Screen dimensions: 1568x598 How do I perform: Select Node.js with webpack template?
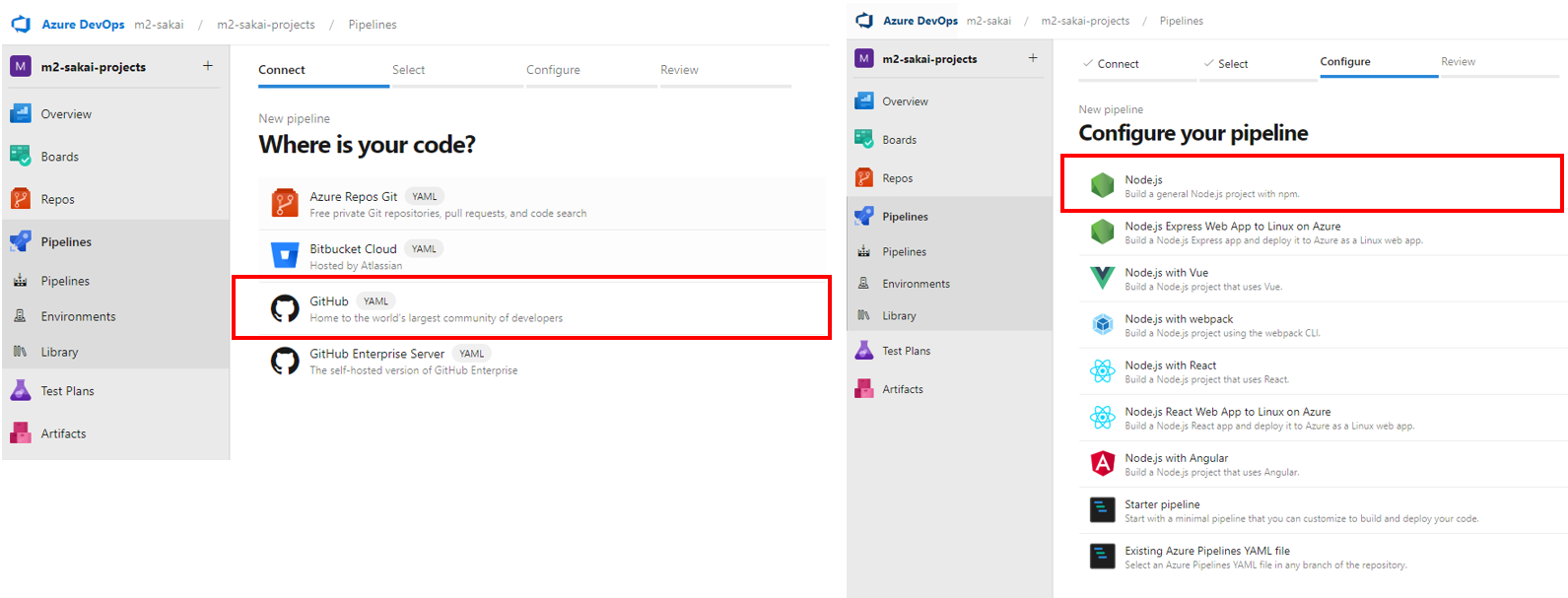[1324, 325]
